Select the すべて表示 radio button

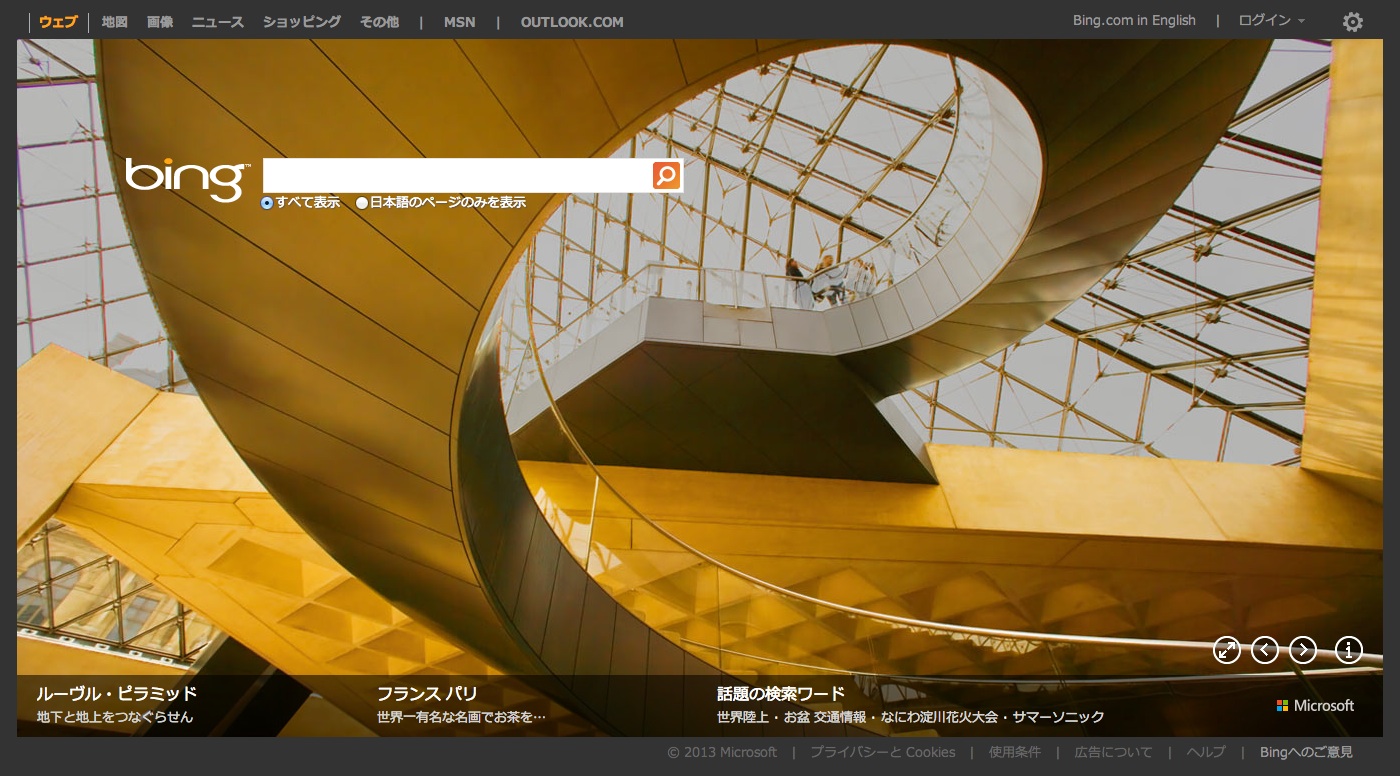click(267, 203)
